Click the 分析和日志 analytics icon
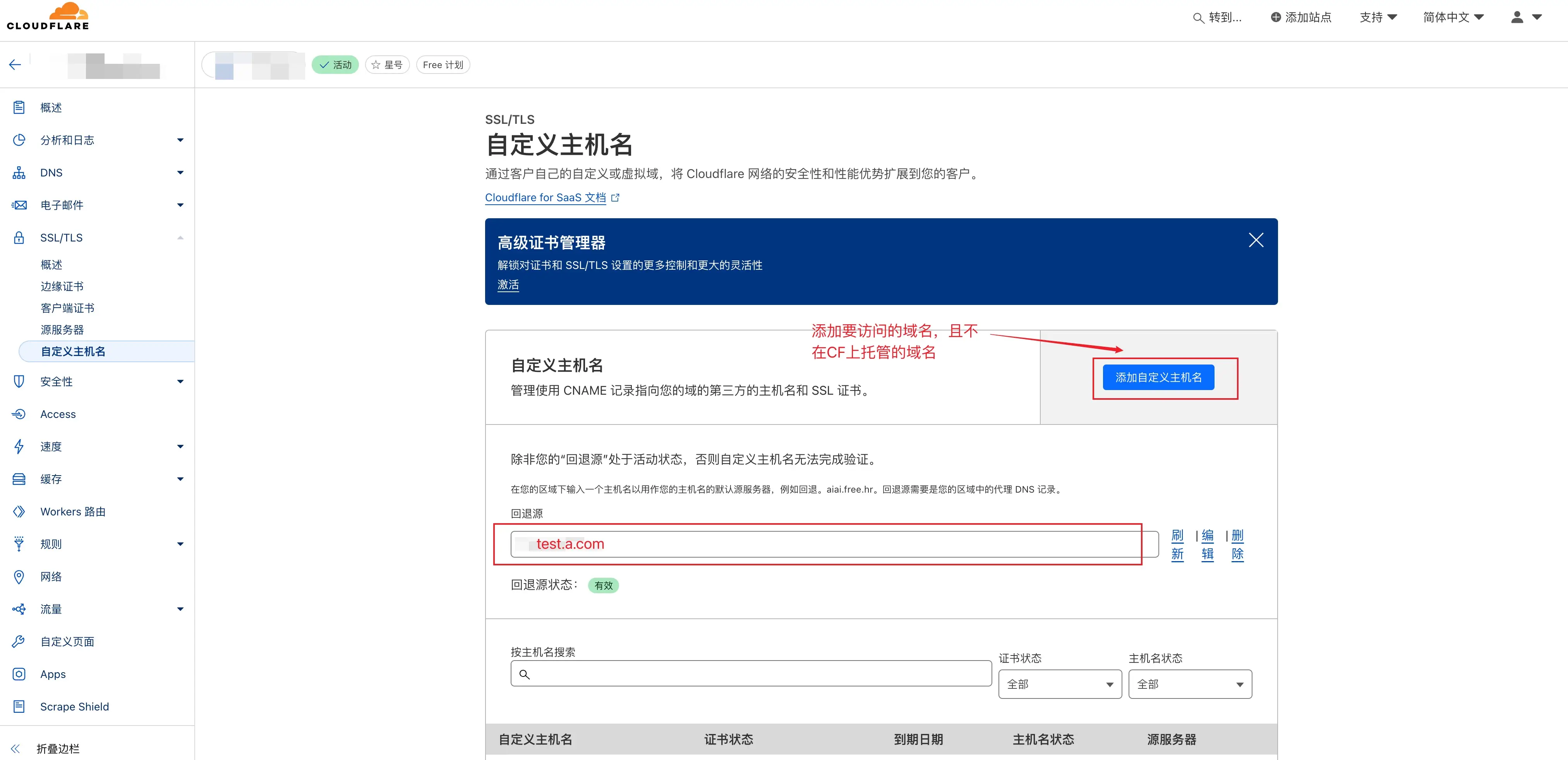This screenshot has height=760, width=1568. coord(19,140)
